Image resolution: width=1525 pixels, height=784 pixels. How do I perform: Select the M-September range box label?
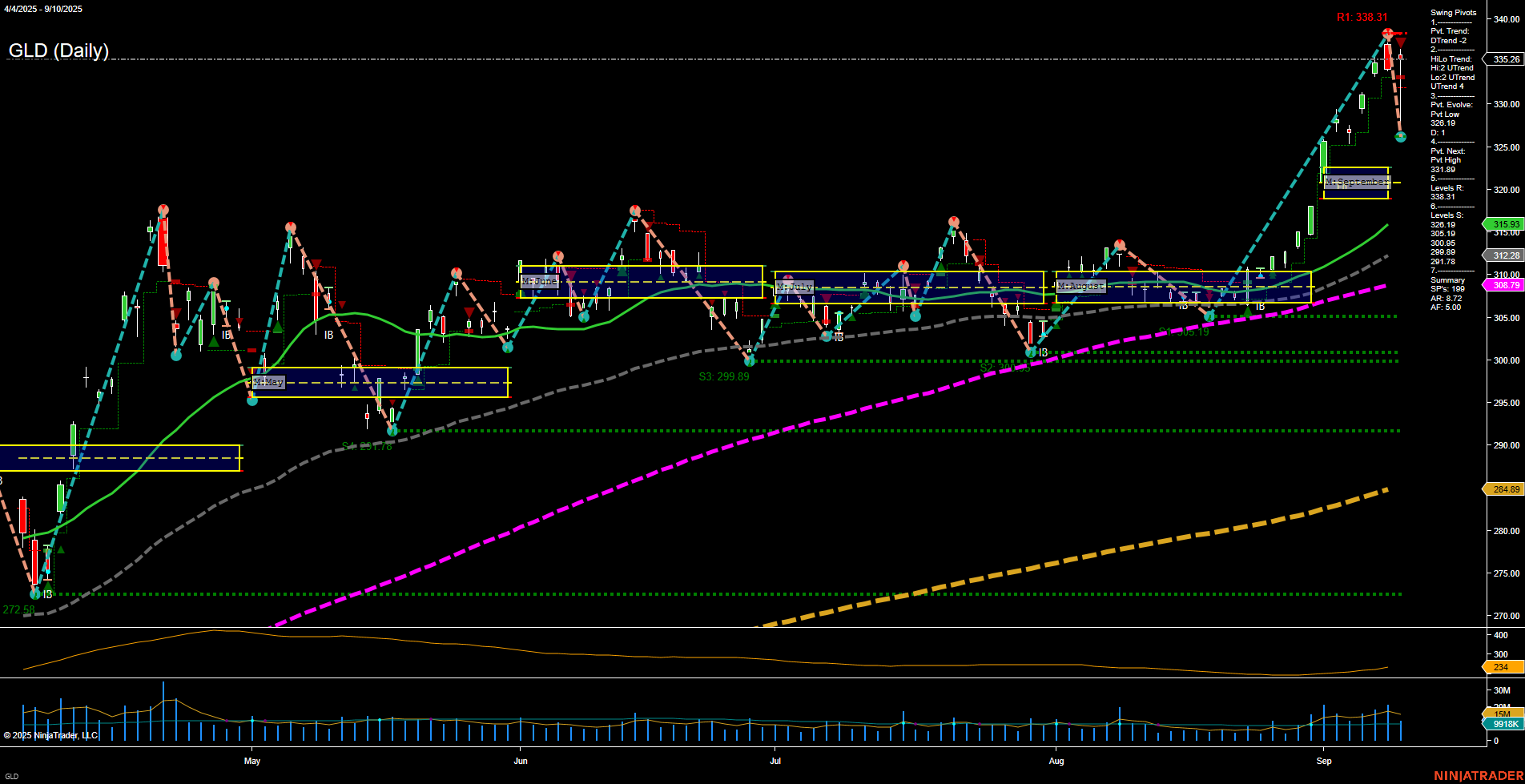click(x=1357, y=182)
